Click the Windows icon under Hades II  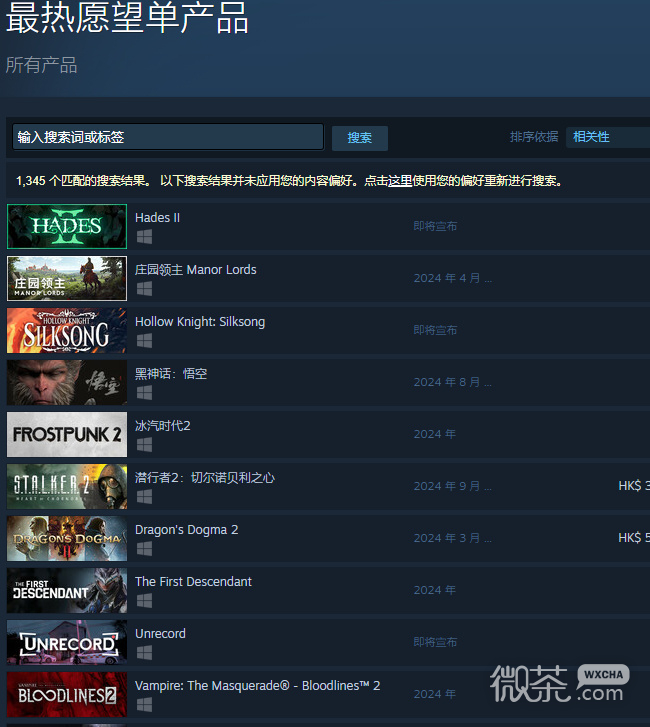[x=144, y=237]
